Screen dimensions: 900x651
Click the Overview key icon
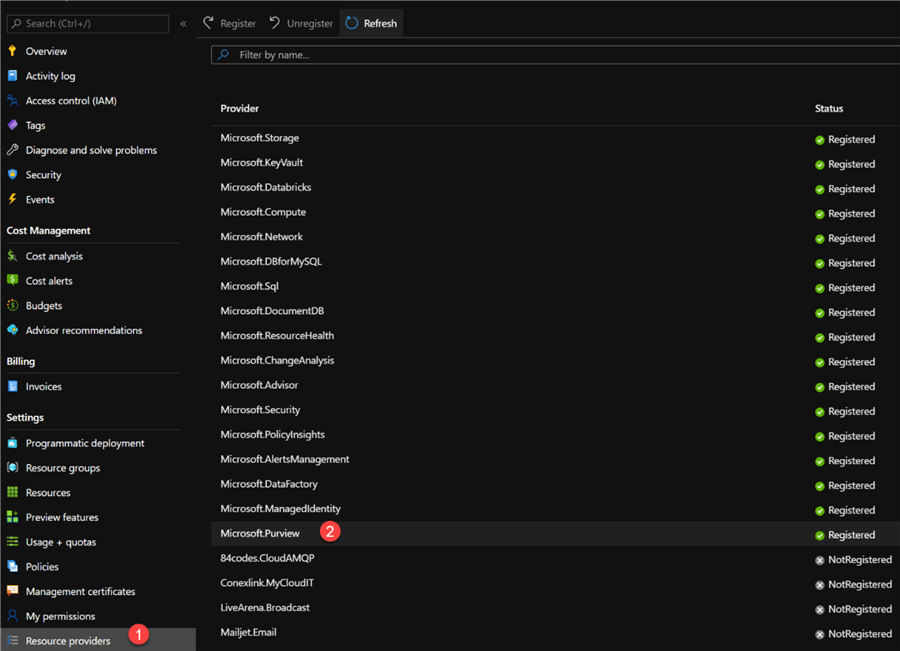click(13, 51)
